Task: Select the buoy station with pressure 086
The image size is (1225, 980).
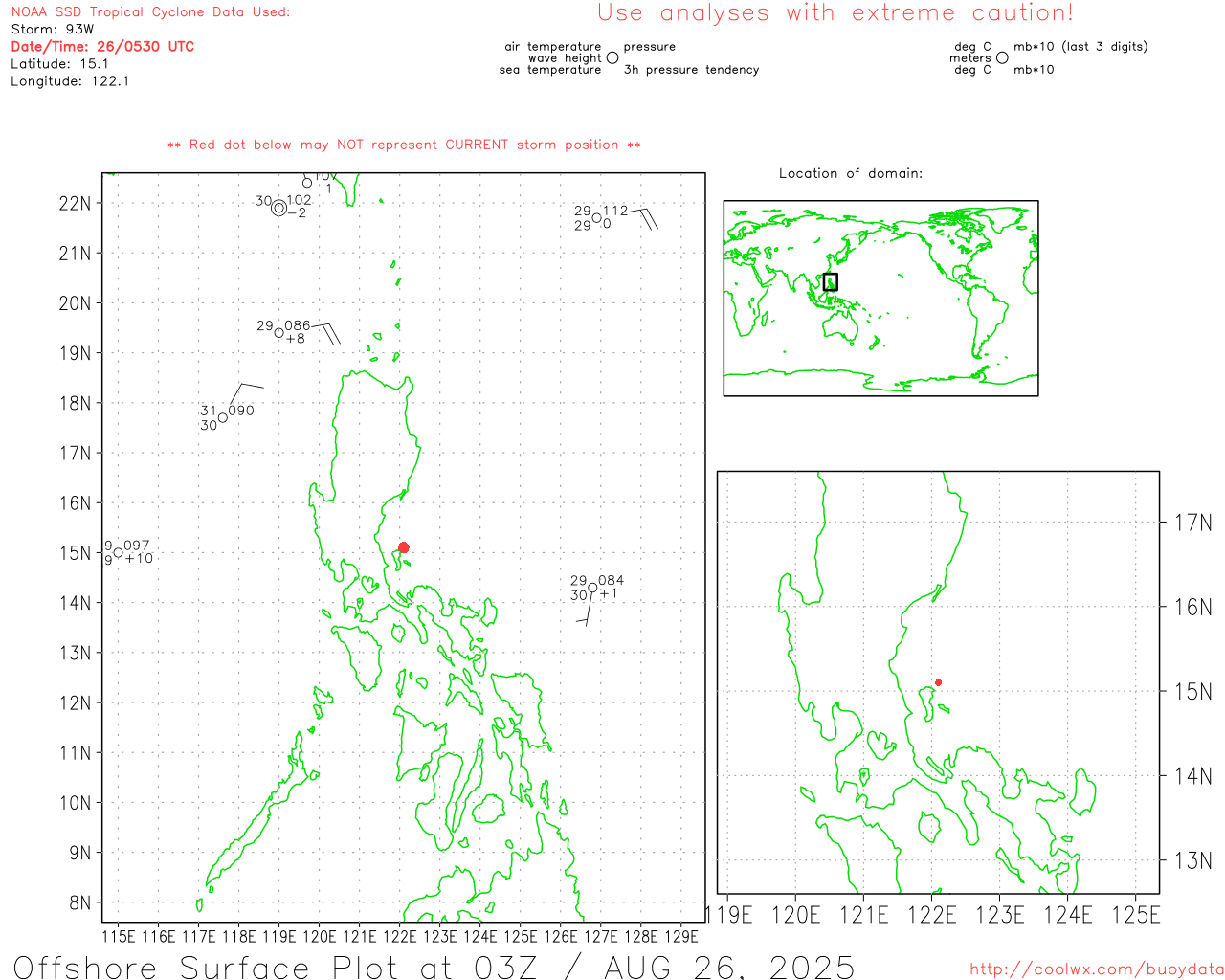Action: (279, 333)
